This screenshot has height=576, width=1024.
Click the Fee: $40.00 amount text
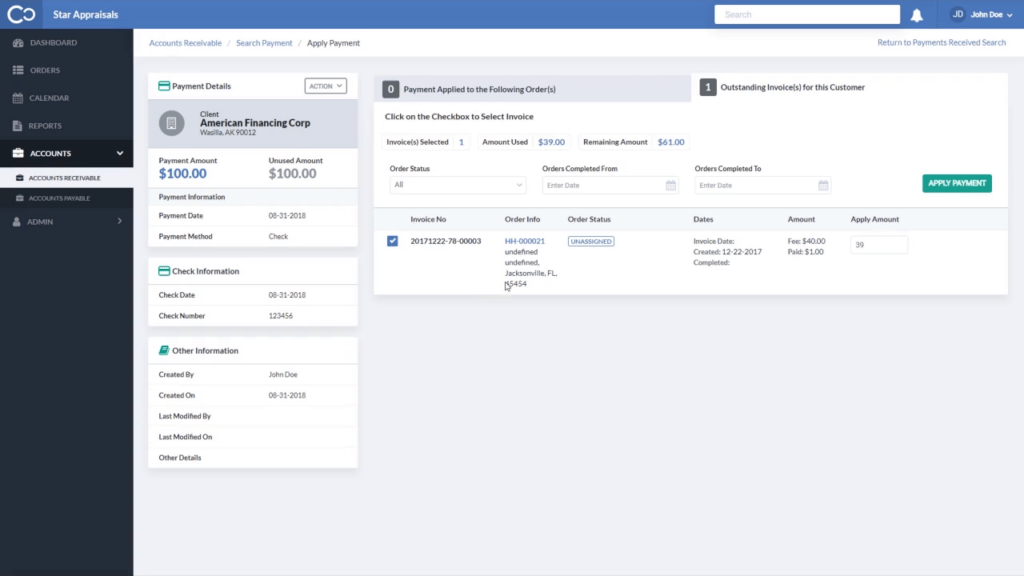(806, 241)
